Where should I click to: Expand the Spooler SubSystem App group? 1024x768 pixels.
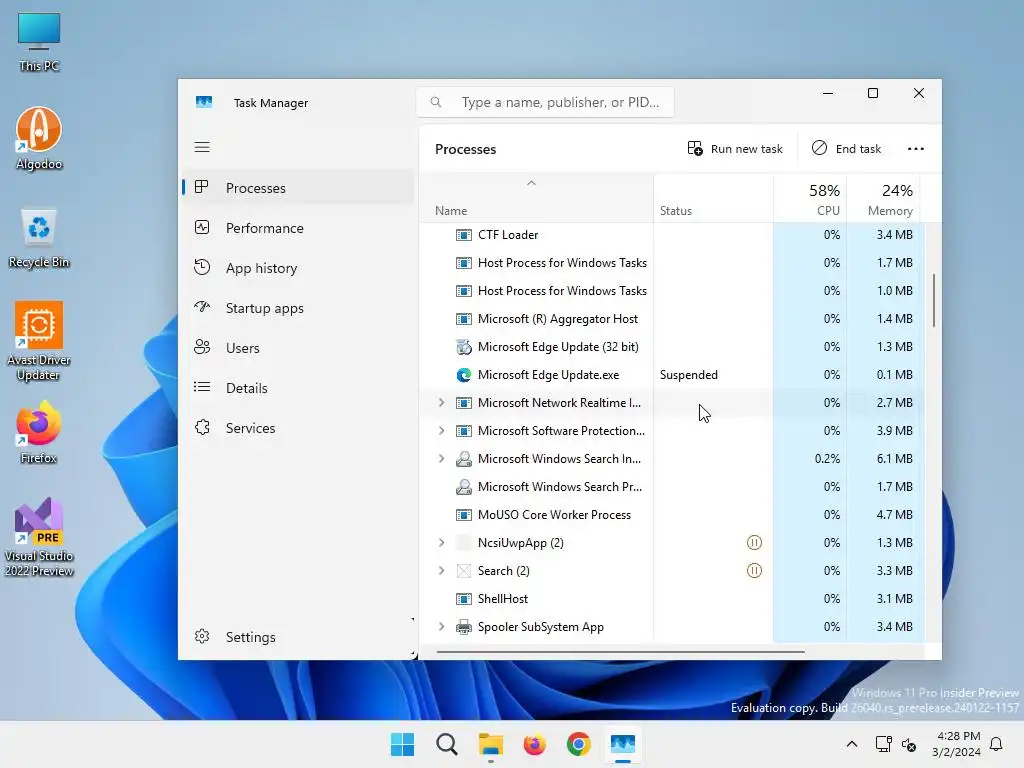coord(441,627)
